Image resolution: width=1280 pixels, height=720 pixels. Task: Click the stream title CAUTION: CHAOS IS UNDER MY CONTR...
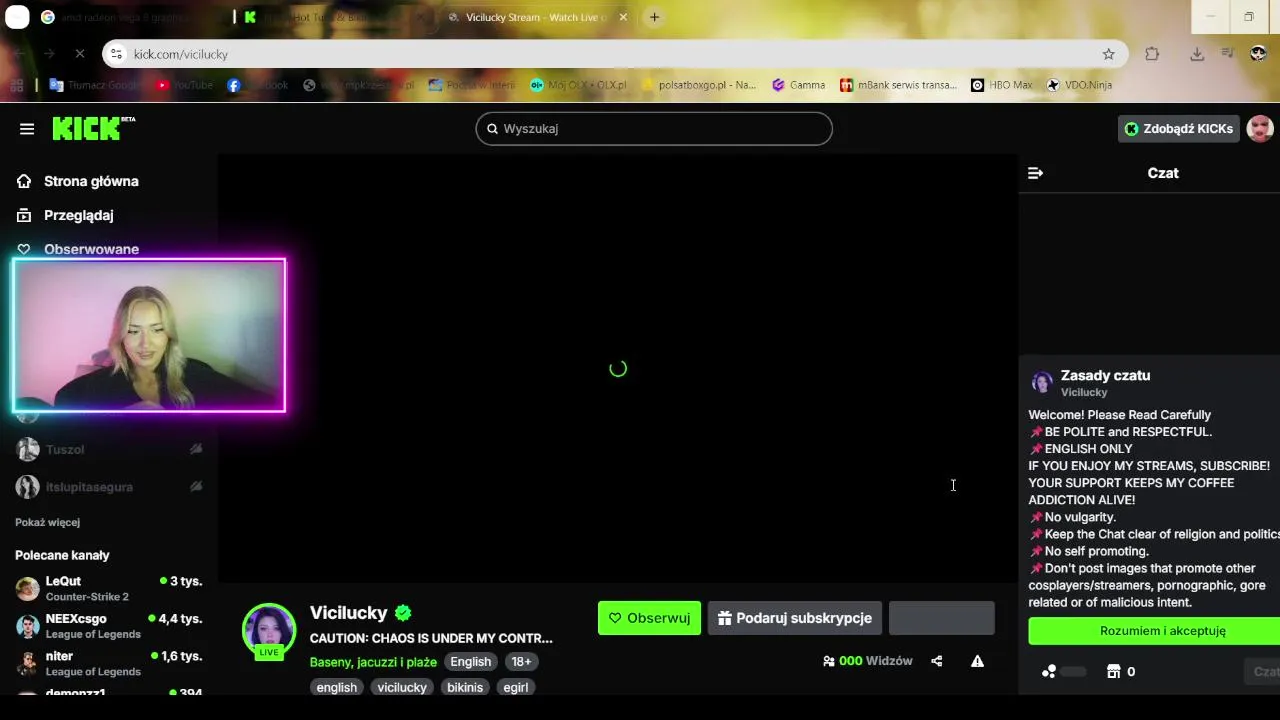coord(431,638)
